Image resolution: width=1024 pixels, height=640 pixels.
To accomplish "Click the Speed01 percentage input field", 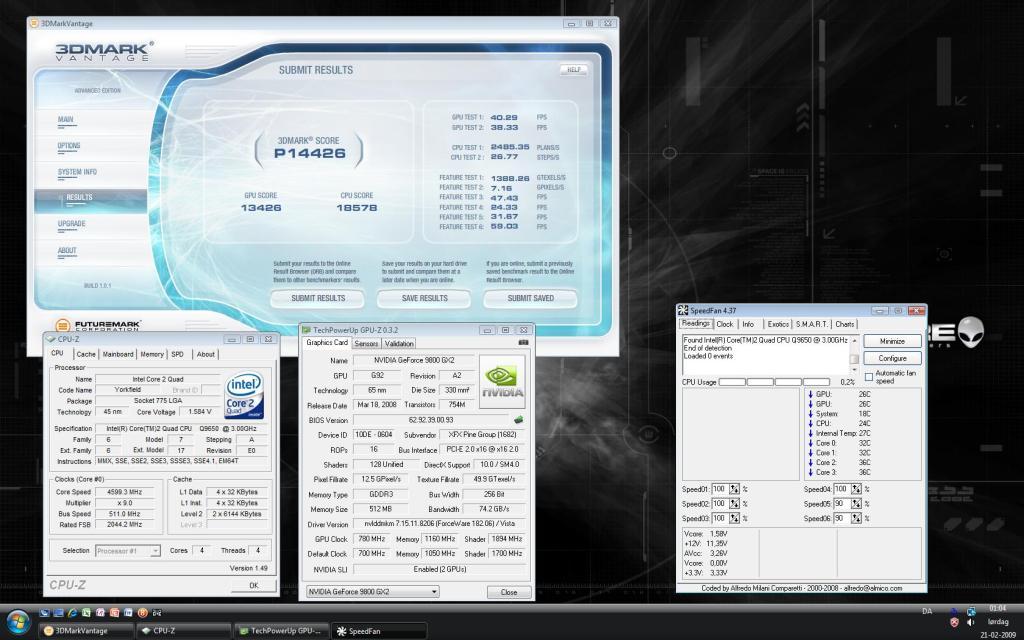I will [720, 489].
